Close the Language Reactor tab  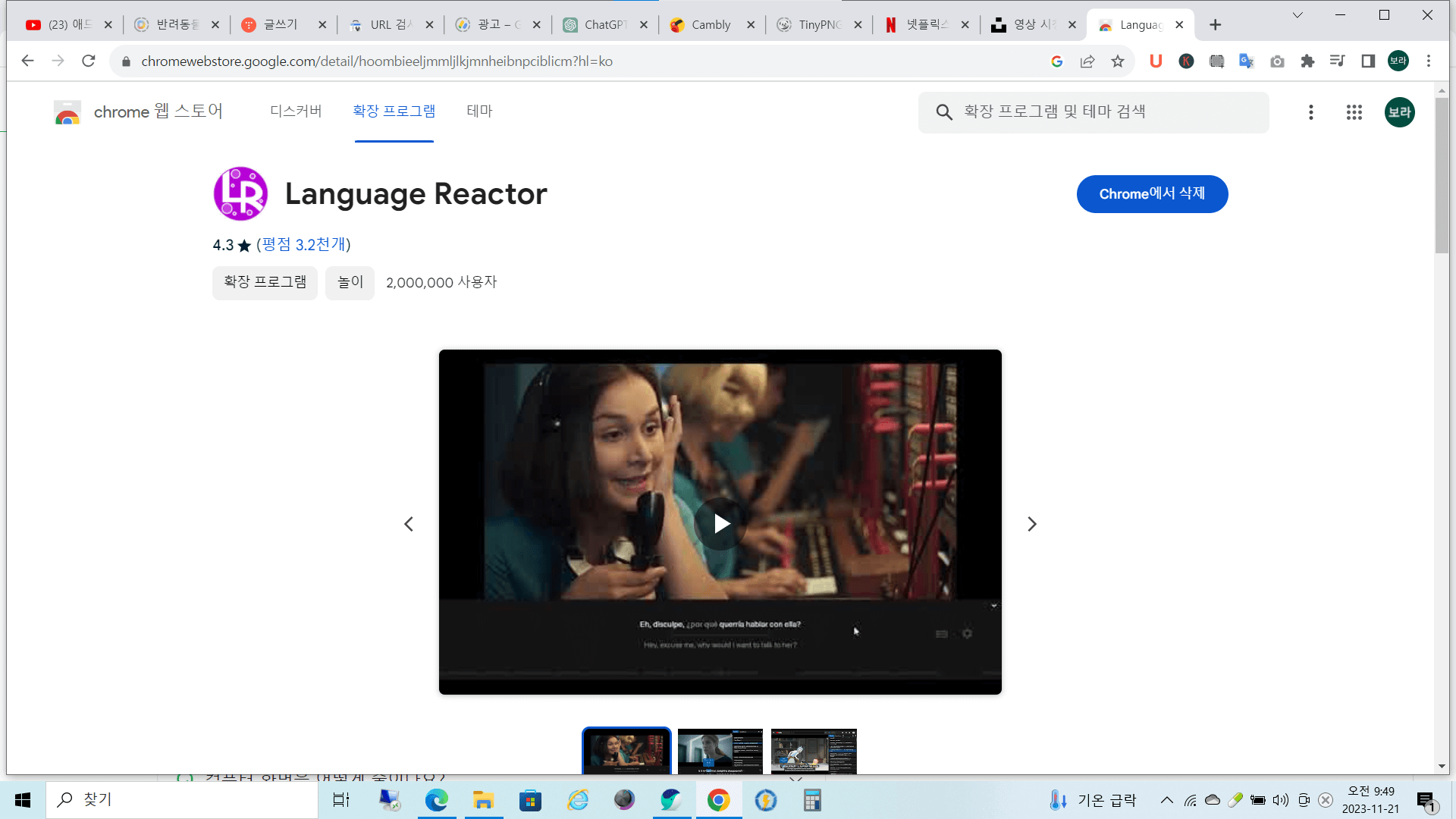pos(1179,25)
